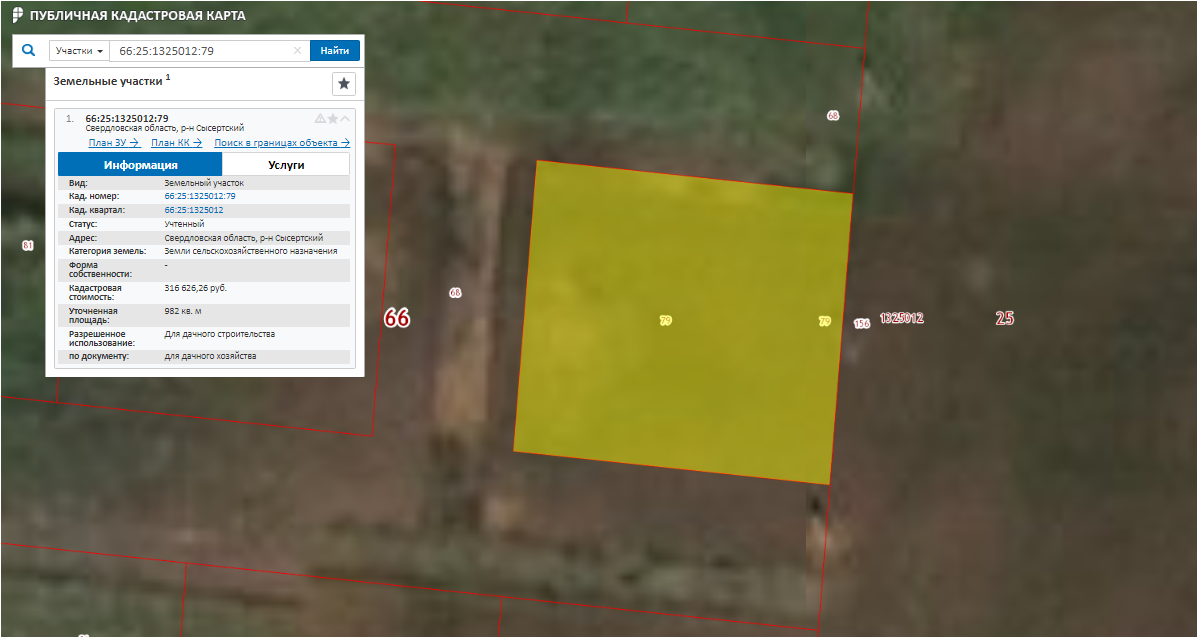
Task: Clear the search field with X
Action: [297, 51]
